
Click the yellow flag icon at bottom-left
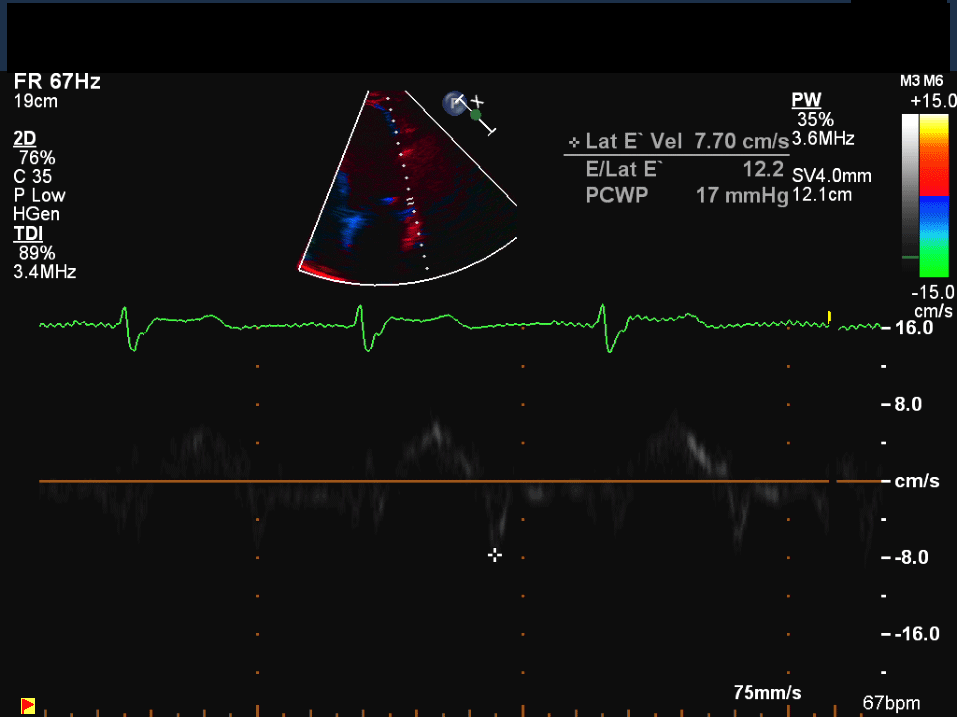click(x=28, y=706)
